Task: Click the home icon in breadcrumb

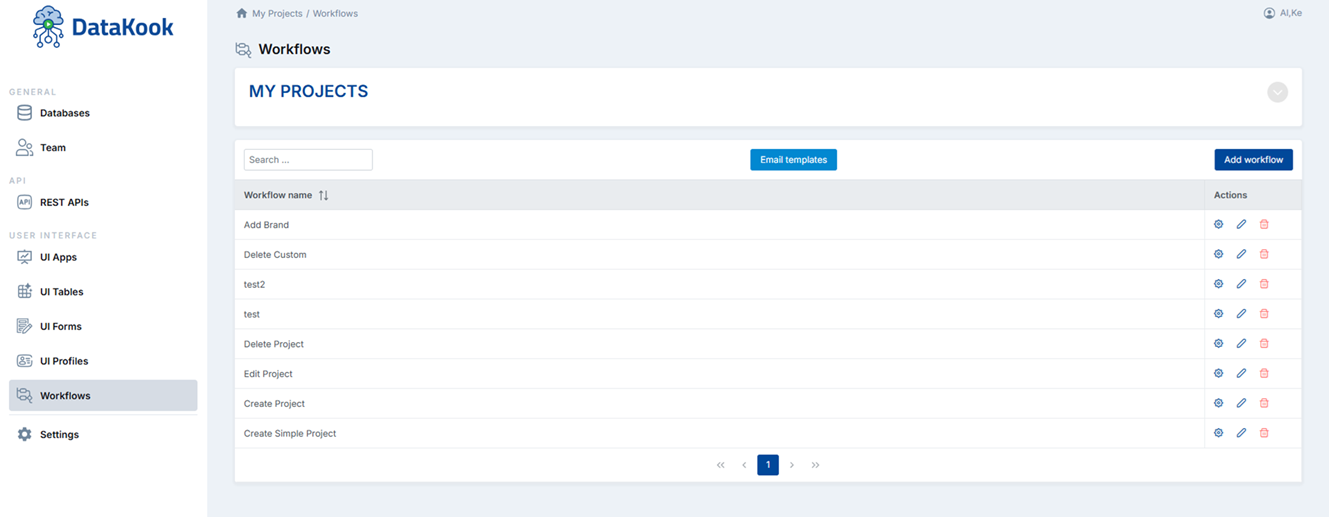Action: pos(241,13)
